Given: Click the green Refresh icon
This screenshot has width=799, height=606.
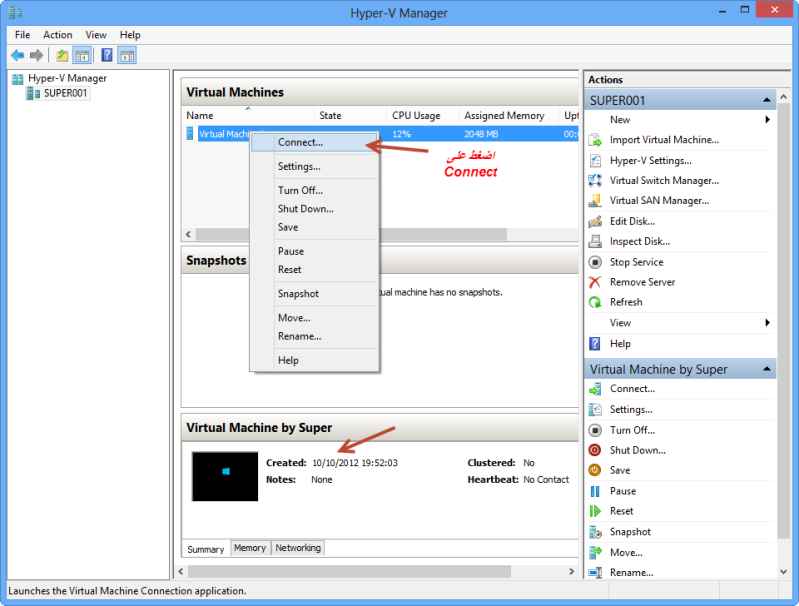Looking at the screenshot, I should point(595,302).
